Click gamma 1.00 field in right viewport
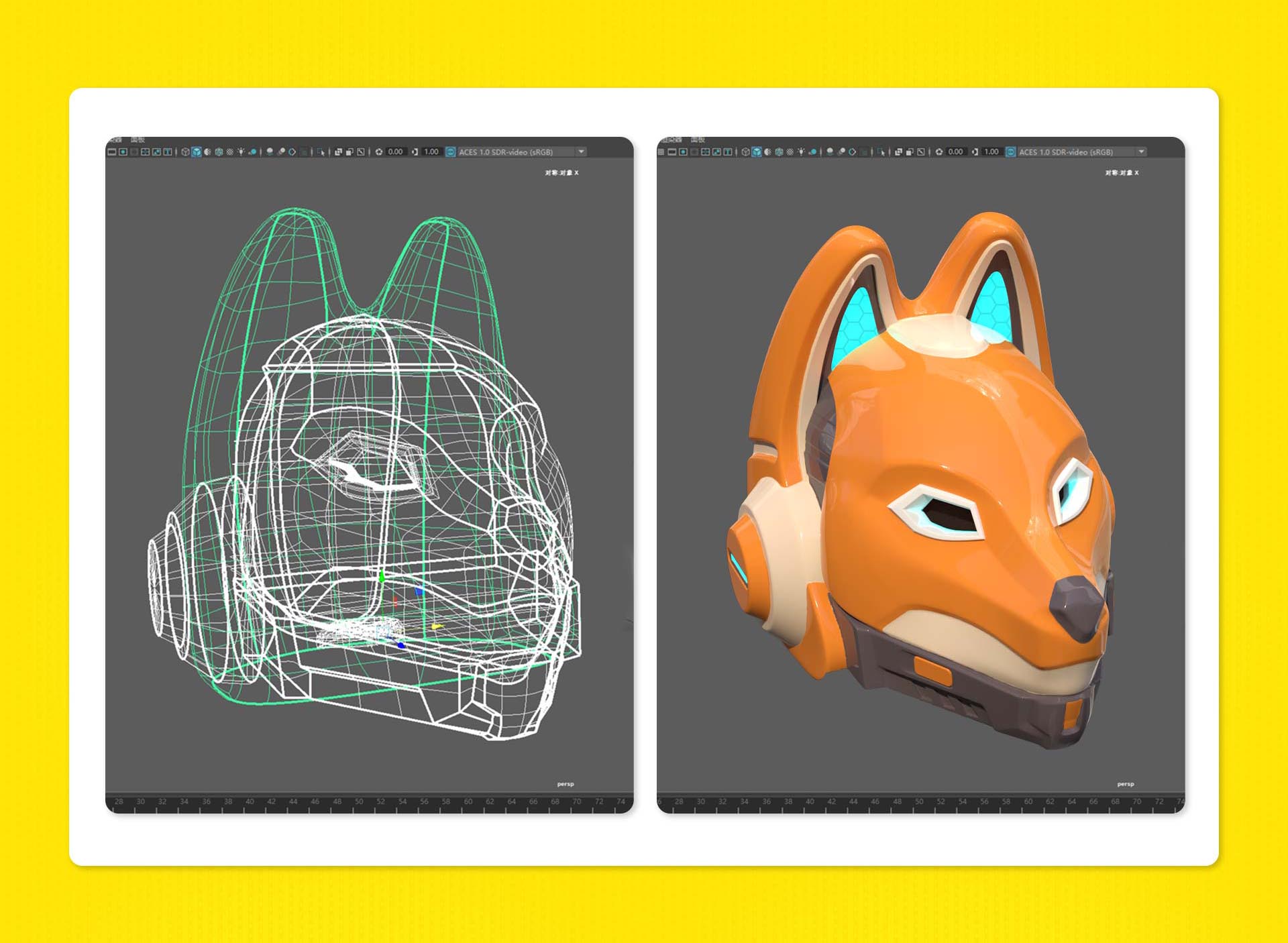The height and width of the screenshot is (943, 1288). [x=991, y=152]
